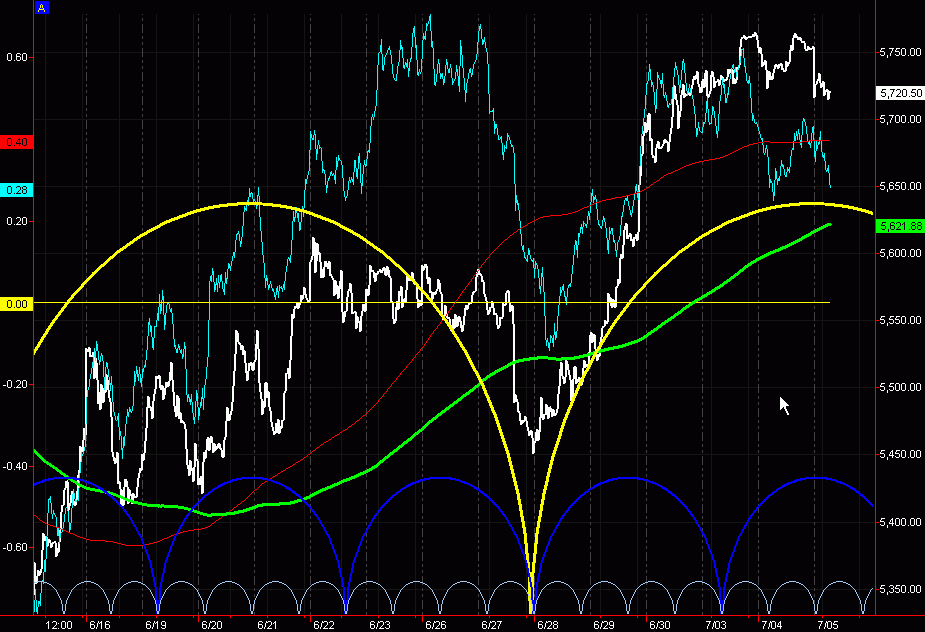Select the green 5,621.88 moving average tag
Screen dimensions: 925x632
pos(901,226)
